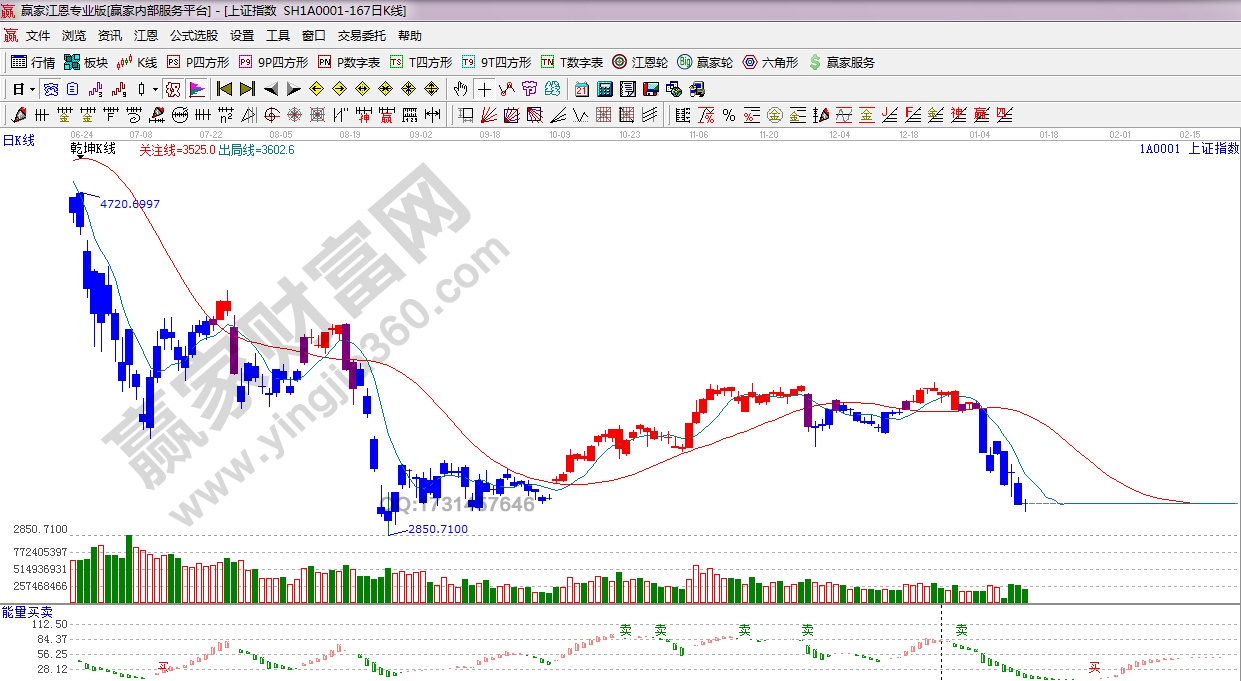
Task: Click the 2850.7100 low price label
Action: pyautogui.click(x=438, y=529)
